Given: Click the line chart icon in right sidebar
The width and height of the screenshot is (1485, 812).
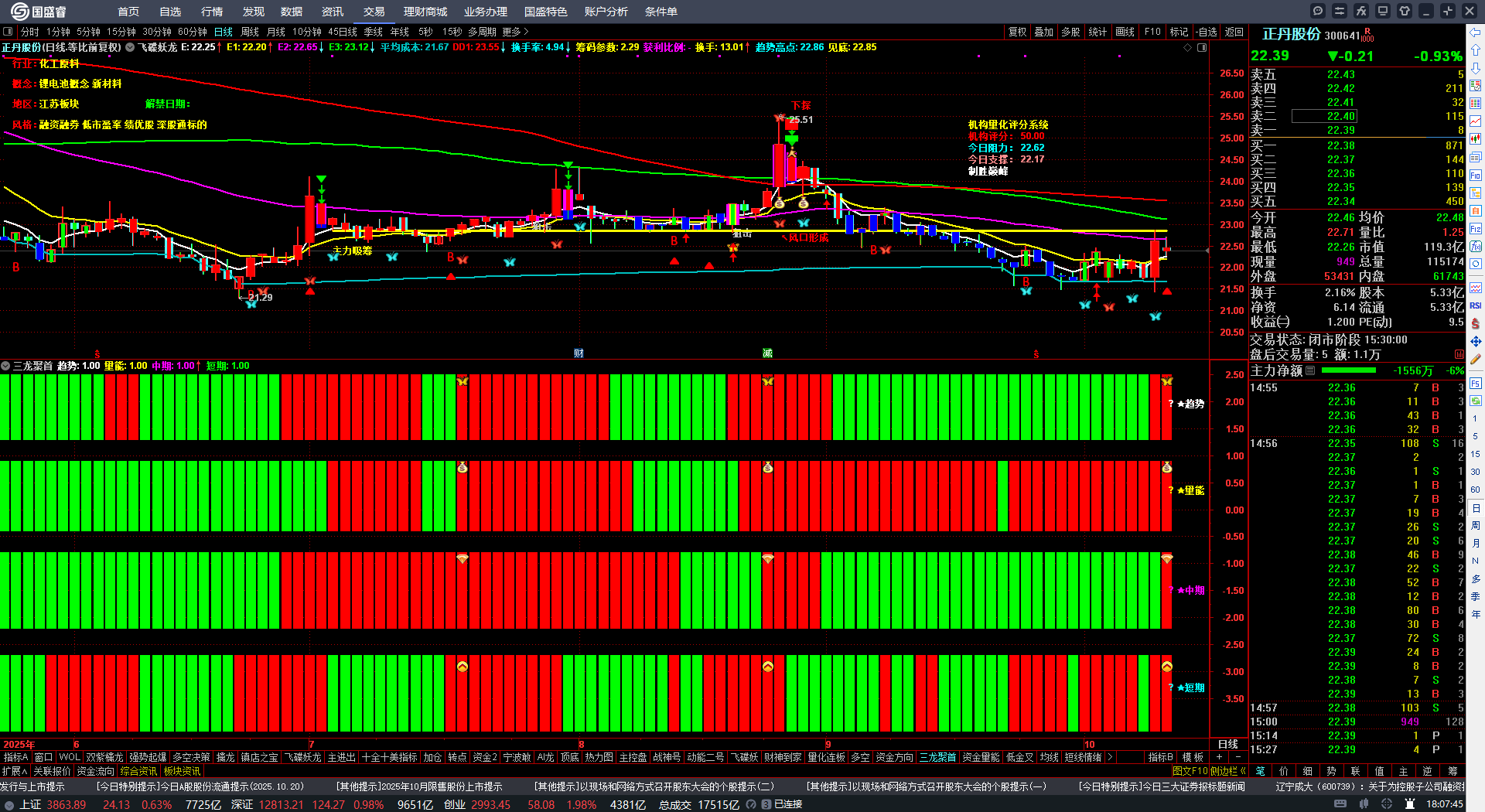Looking at the screenshot, I should [x=1476, y=121].
